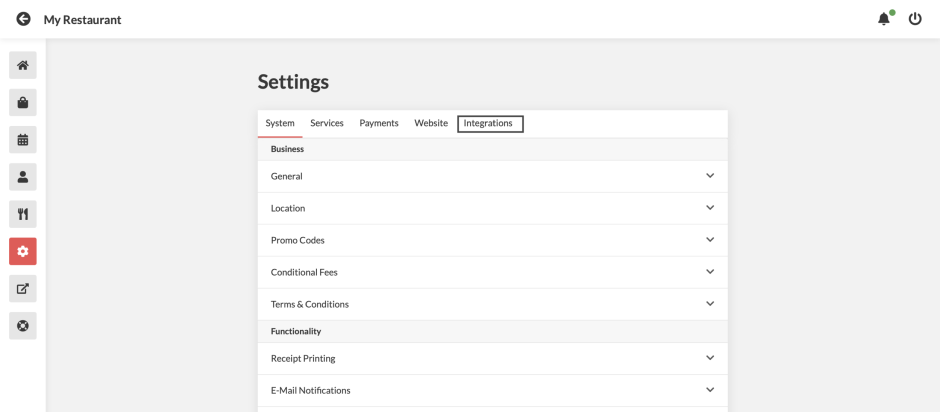The width and height of the screenshot is (940, 412).
Task: Switch to the Payments tab
Action: [x=379, y=124]
